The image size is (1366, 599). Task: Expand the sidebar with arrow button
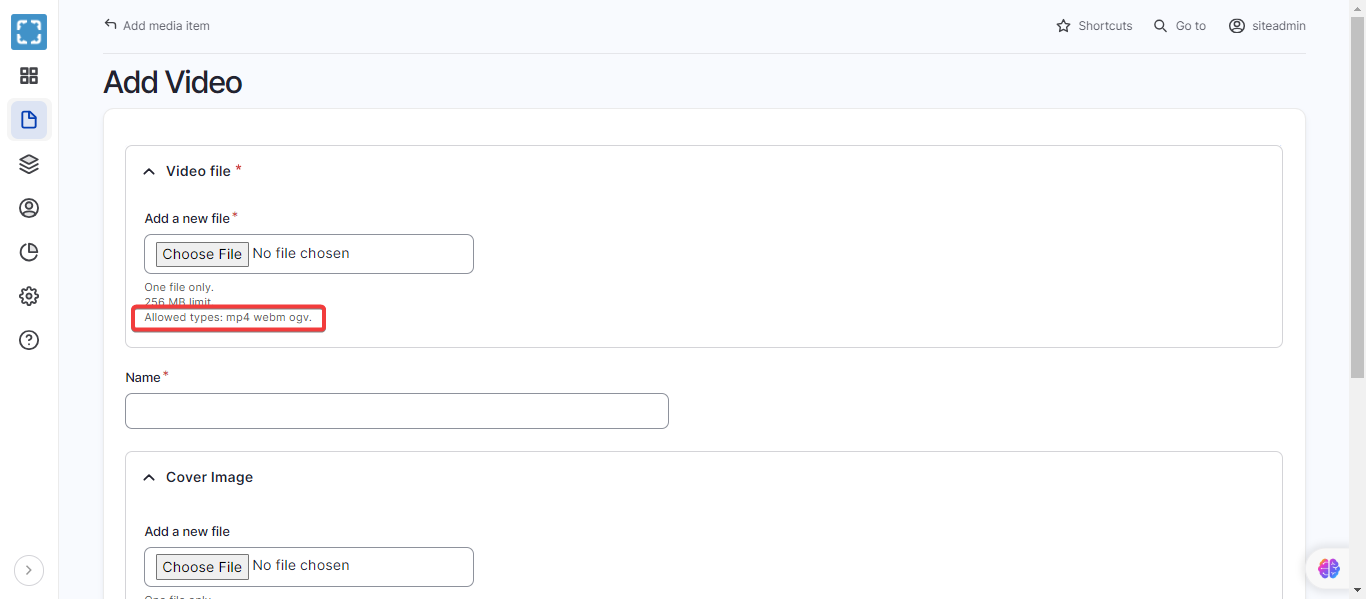29,570
